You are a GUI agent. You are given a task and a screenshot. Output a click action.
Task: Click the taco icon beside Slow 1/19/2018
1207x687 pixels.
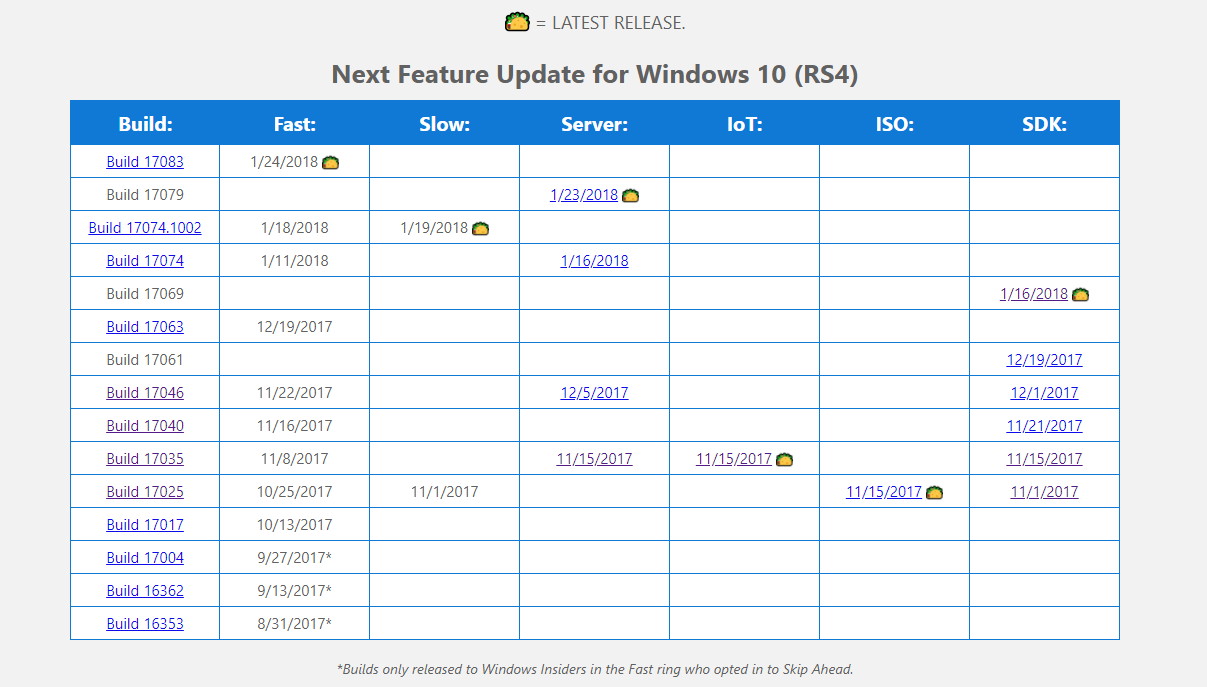[480, 228]
